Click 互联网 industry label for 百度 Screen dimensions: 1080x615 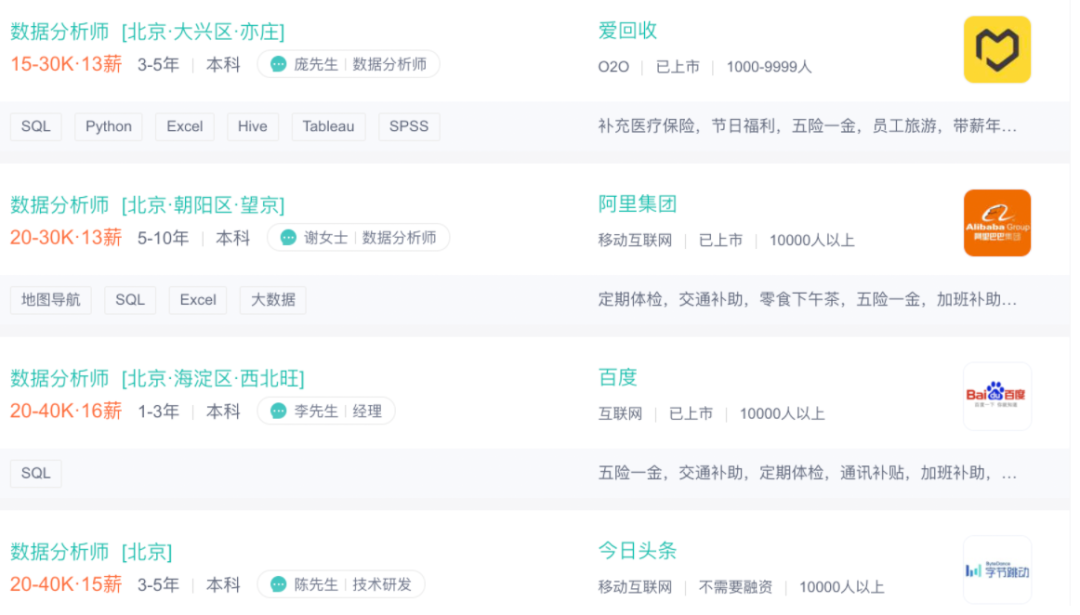tap(620, 414)
